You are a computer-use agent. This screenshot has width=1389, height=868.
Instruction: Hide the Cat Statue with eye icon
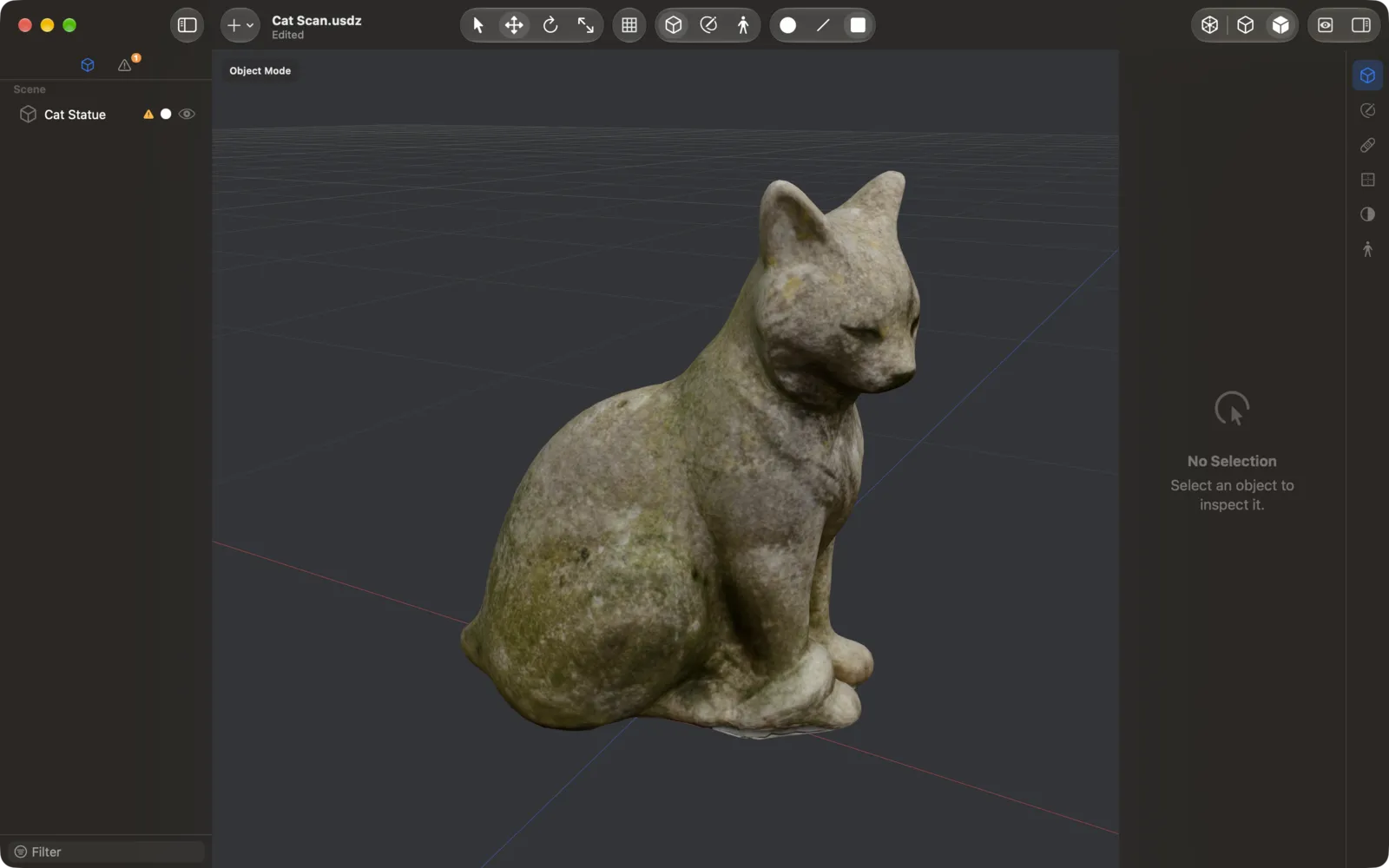[x=187, y=115]
